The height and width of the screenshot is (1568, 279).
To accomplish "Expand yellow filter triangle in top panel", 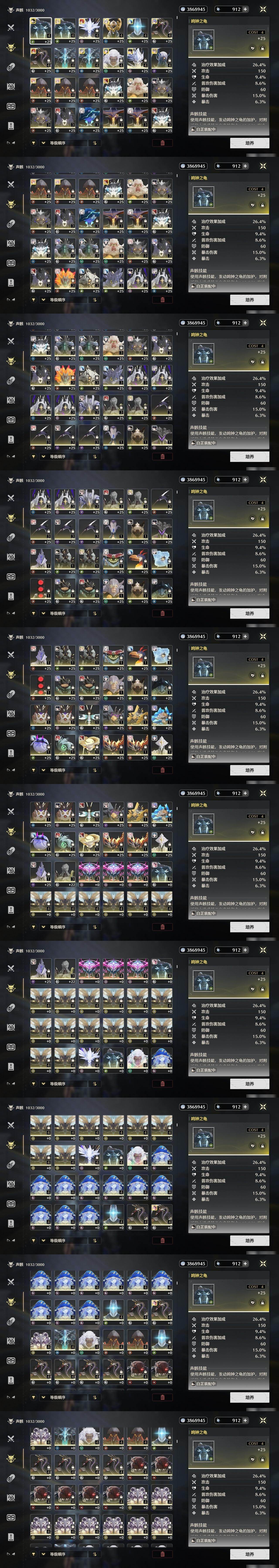I will pyautogui.click(x=34, y=143).
